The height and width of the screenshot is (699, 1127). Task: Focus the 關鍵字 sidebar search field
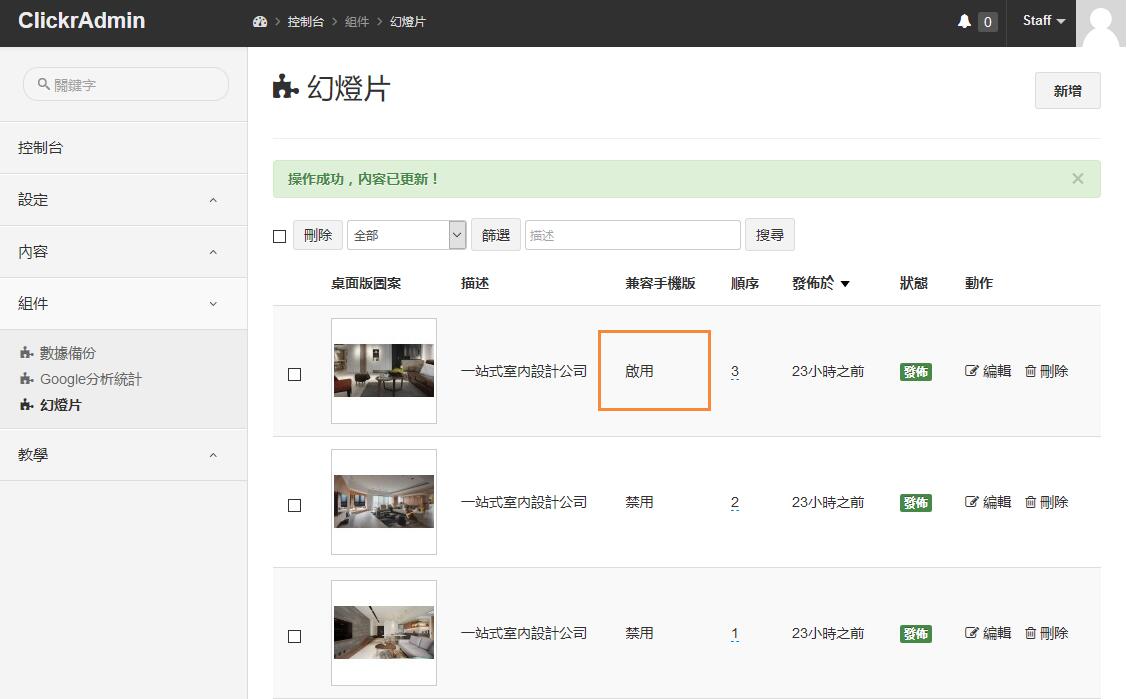pyautogui.click(x=126, y=84)
